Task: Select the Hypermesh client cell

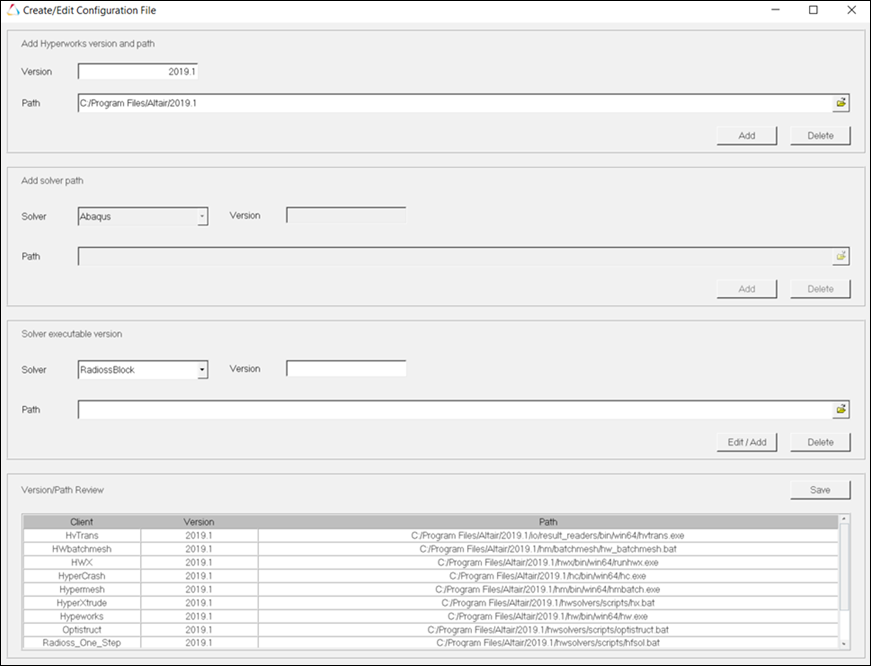Action: (x=82, y=589)
